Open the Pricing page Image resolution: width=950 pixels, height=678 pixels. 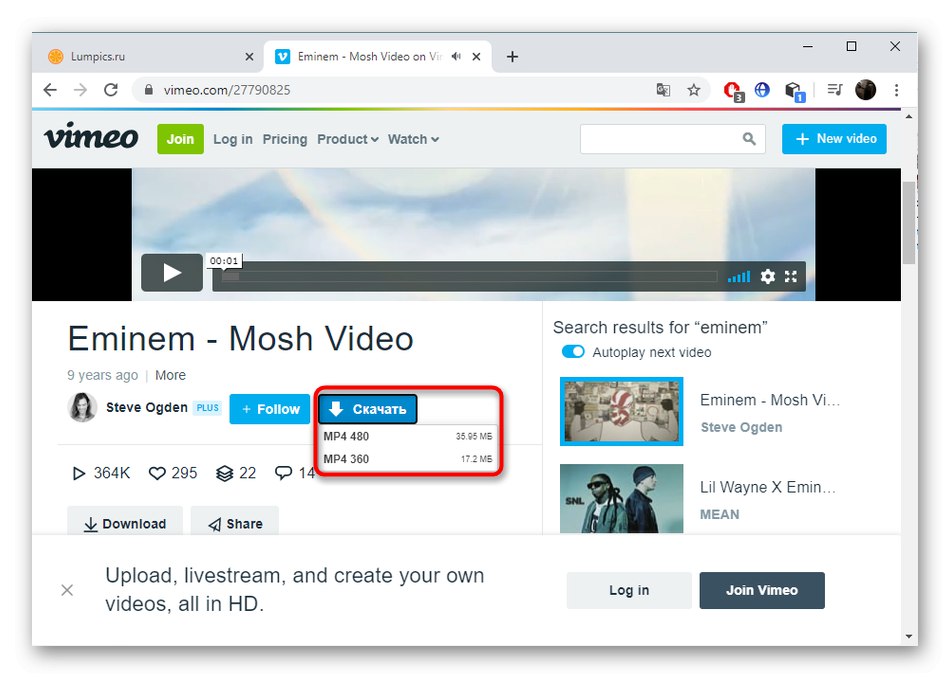click(x=285, y=139)
